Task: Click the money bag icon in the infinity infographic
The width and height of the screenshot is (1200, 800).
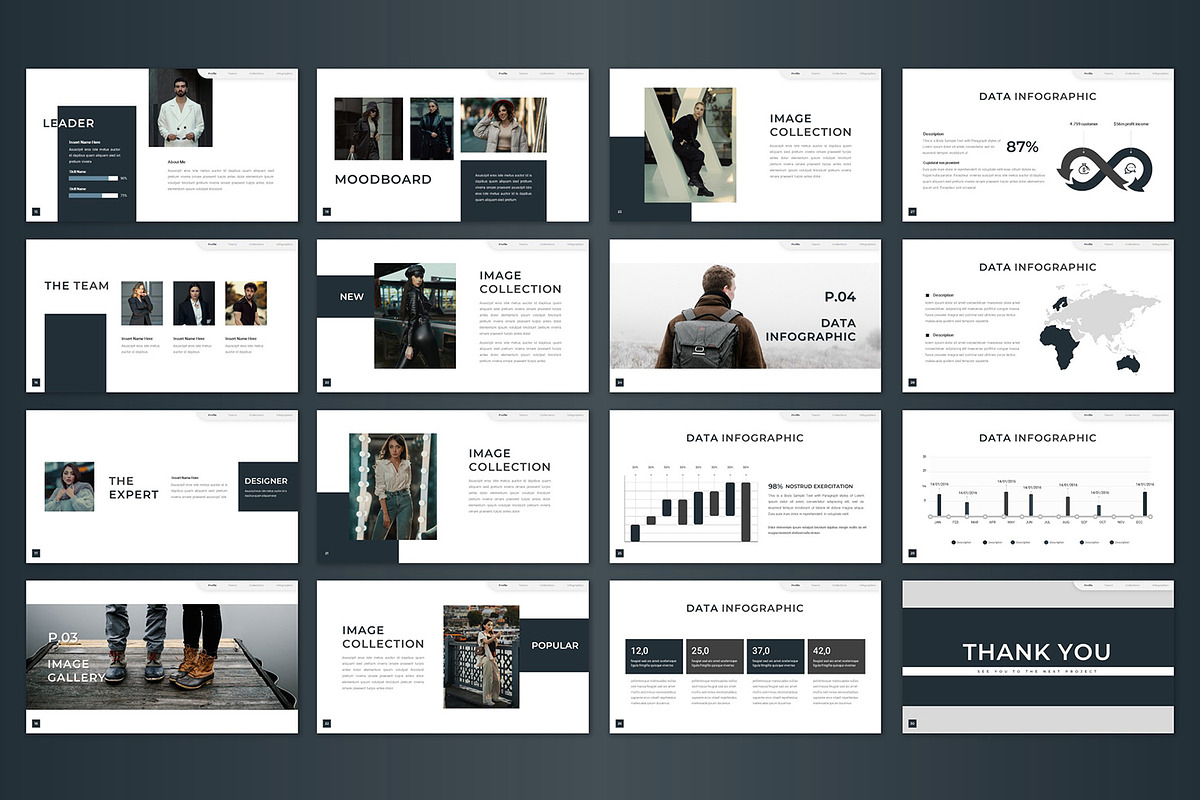Action: (1083, 170)
